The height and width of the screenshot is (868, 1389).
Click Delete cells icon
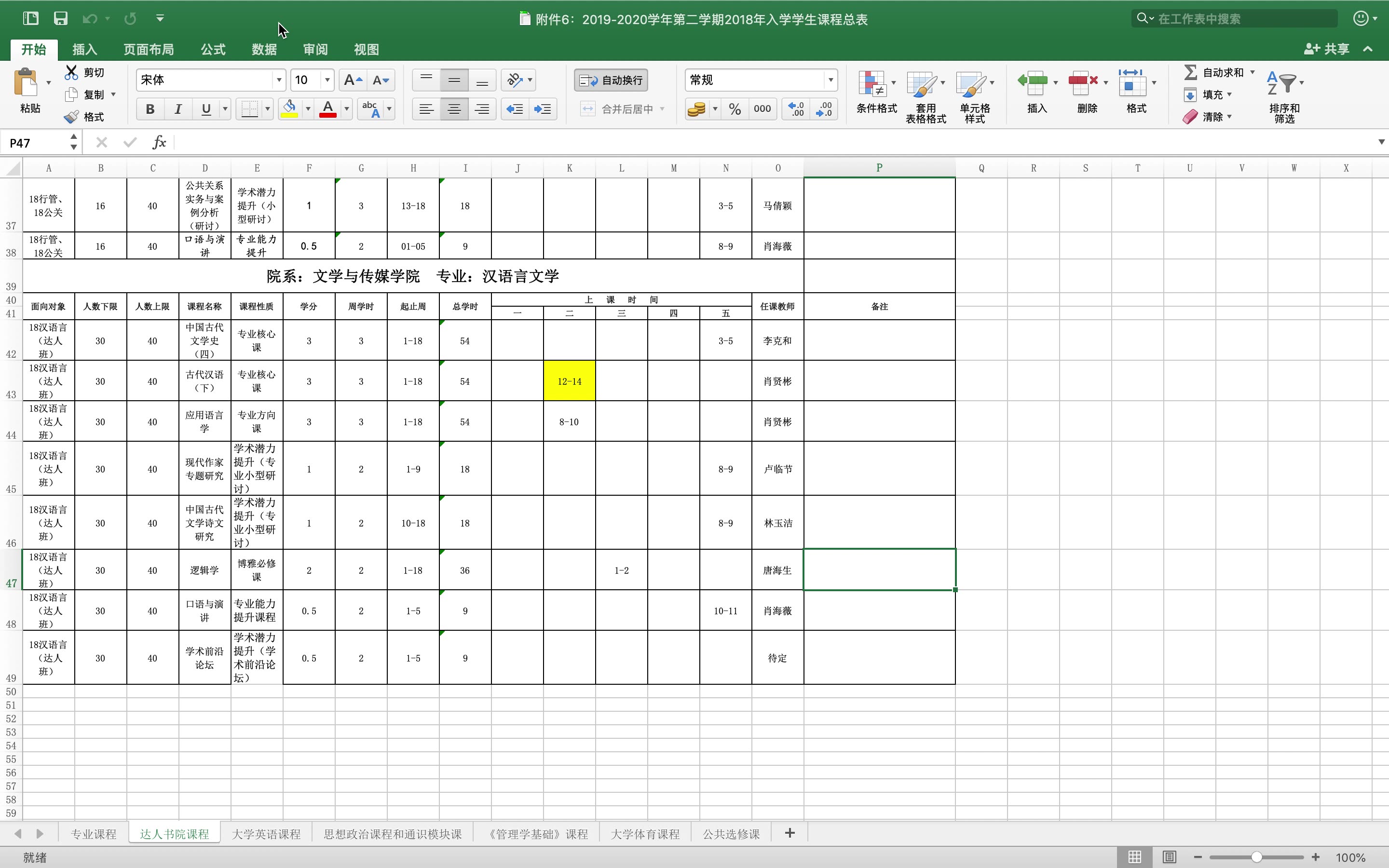(1083, 84)
